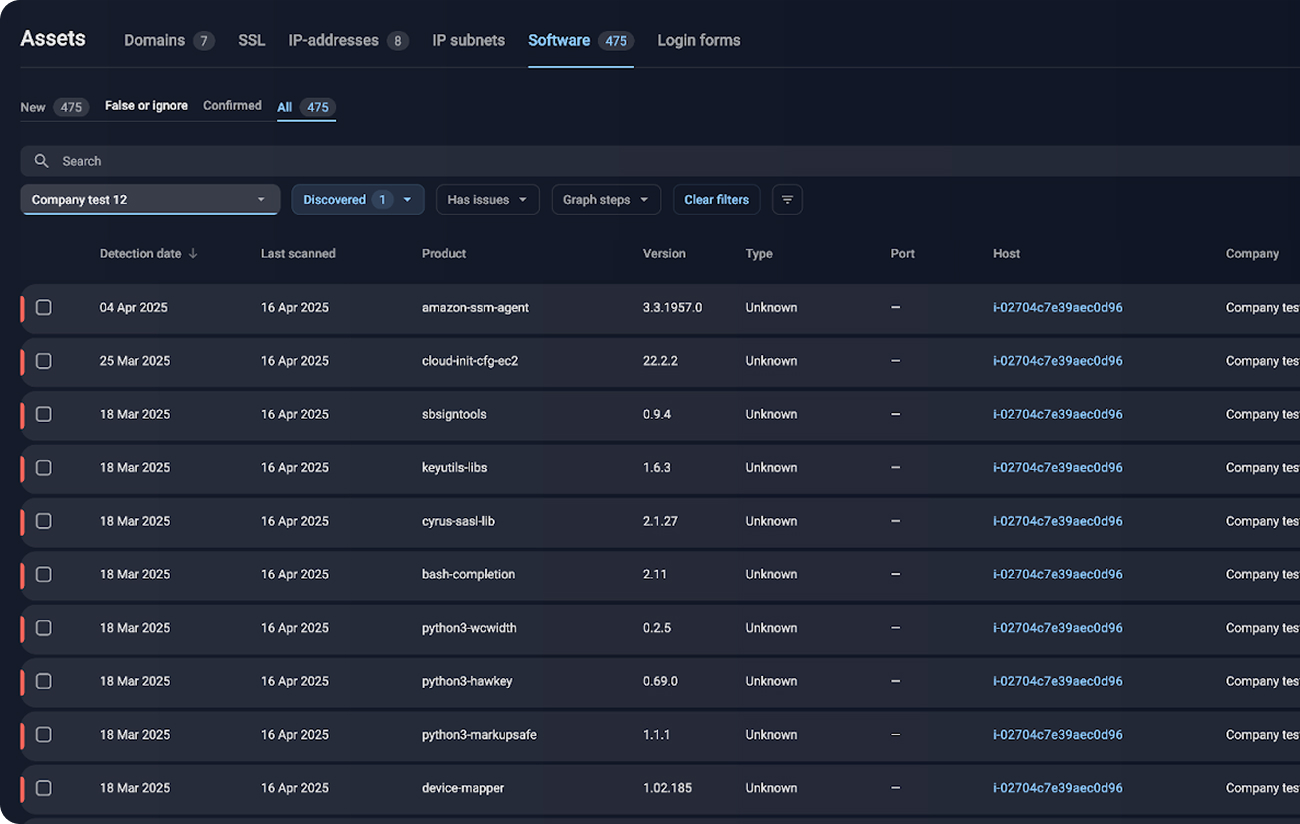Check the python3-hawkey row checkbox
Screen dimensions: 1300x824
[x=44, y=681]
